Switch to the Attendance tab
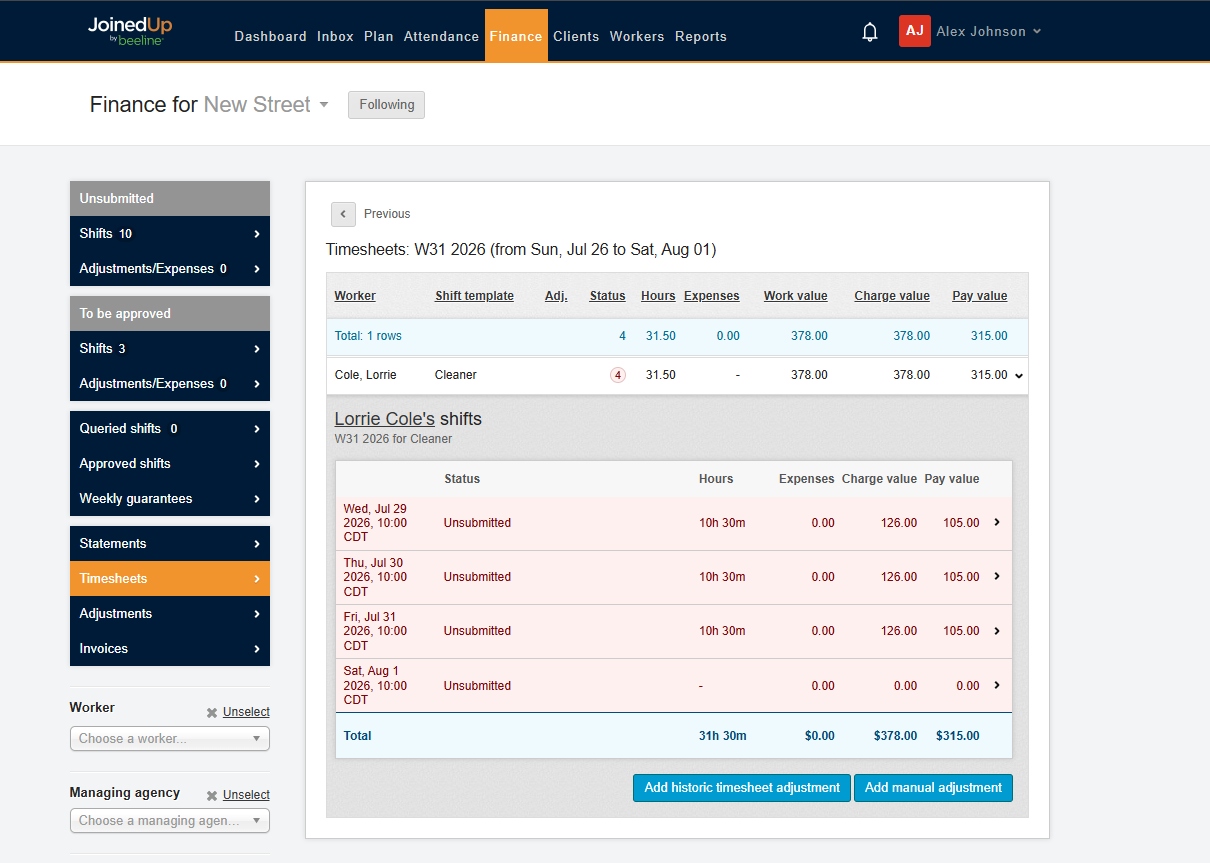Image resolution: width=1210 pixels, height=863 pixels. pyautogui.click(x=442, y=36)
